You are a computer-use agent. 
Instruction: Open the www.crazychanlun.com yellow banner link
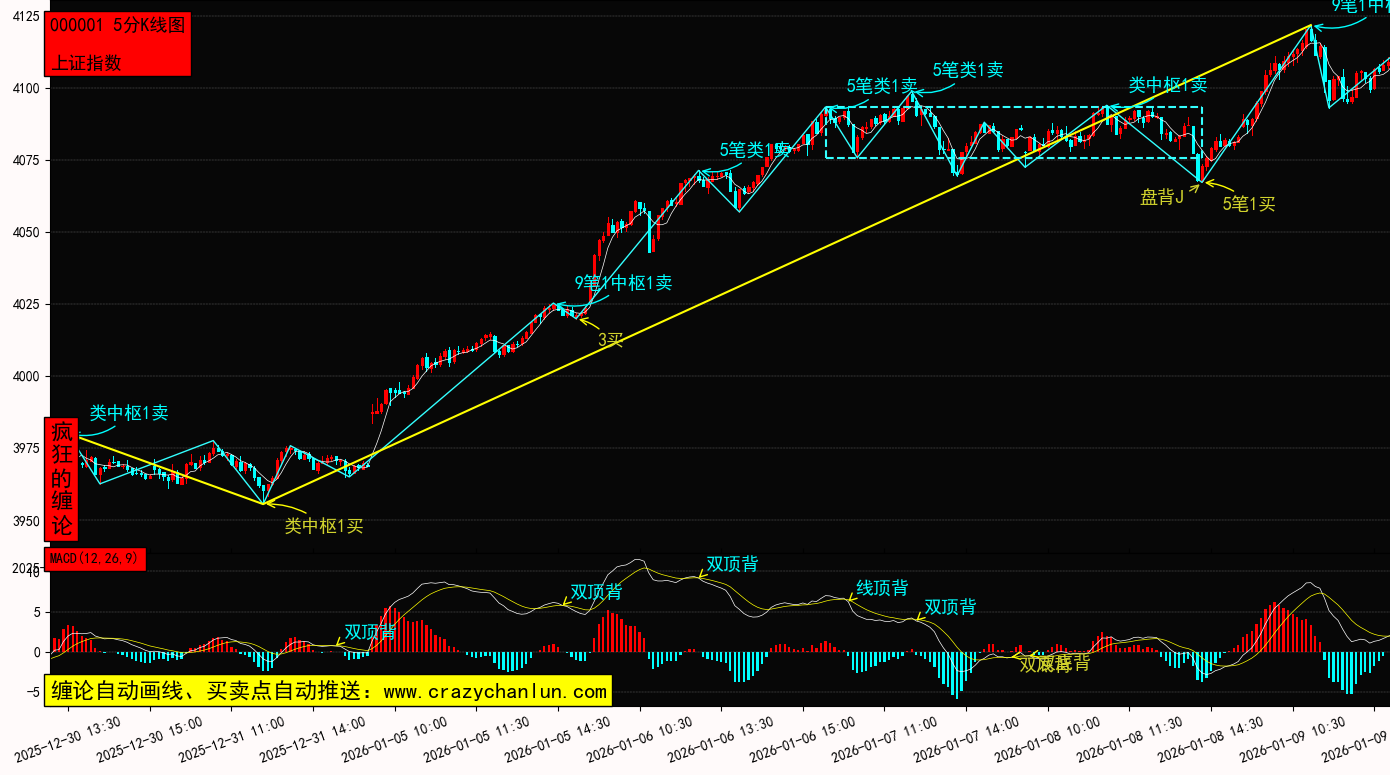(x=328, y=691)
